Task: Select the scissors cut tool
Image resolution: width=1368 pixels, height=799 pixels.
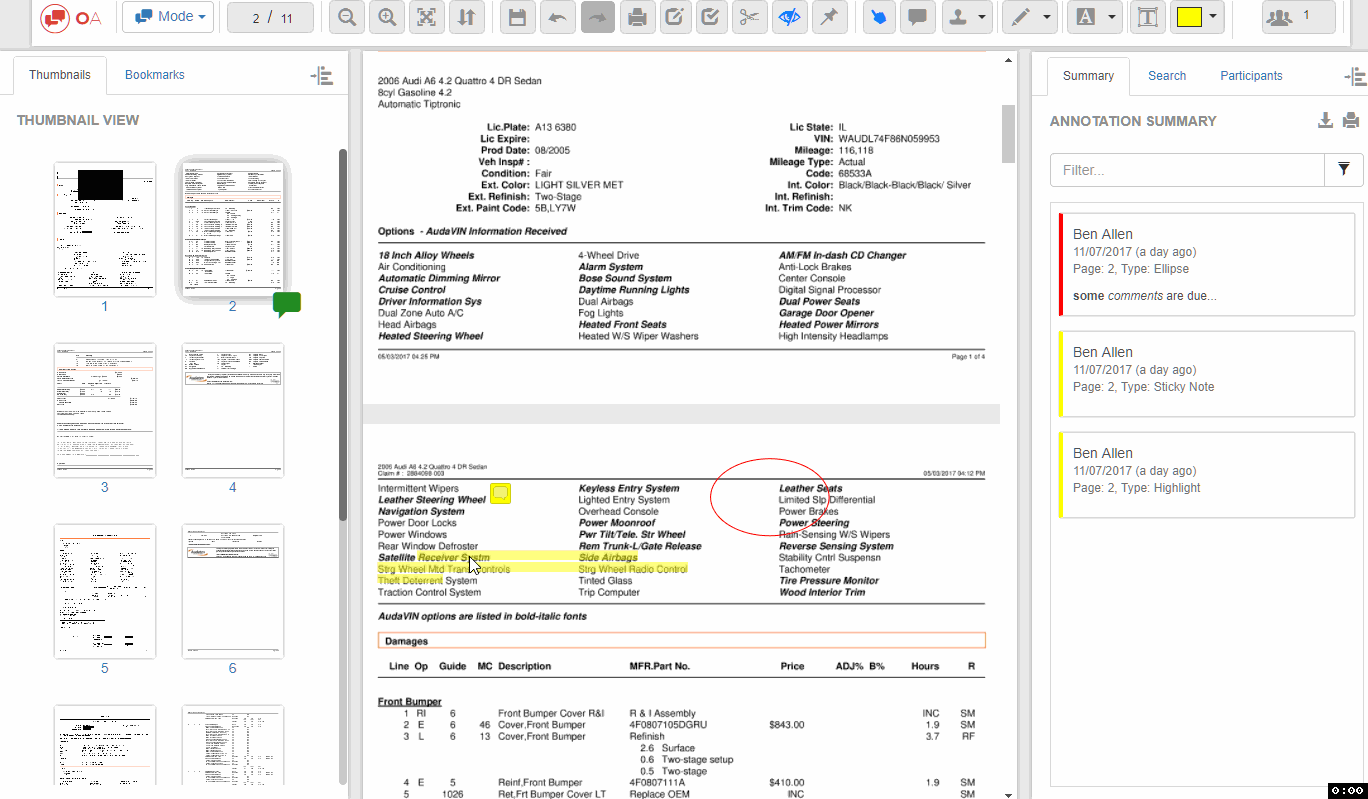Action: (749, 17)
